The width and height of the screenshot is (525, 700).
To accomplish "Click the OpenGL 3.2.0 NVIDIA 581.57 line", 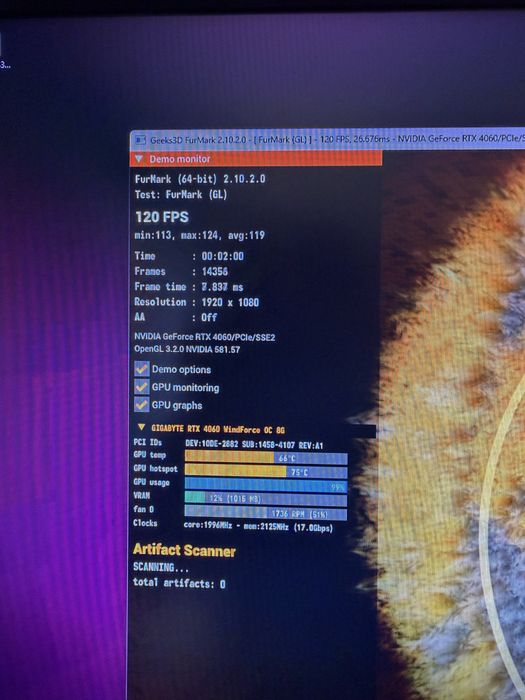I will pos(187,350).
